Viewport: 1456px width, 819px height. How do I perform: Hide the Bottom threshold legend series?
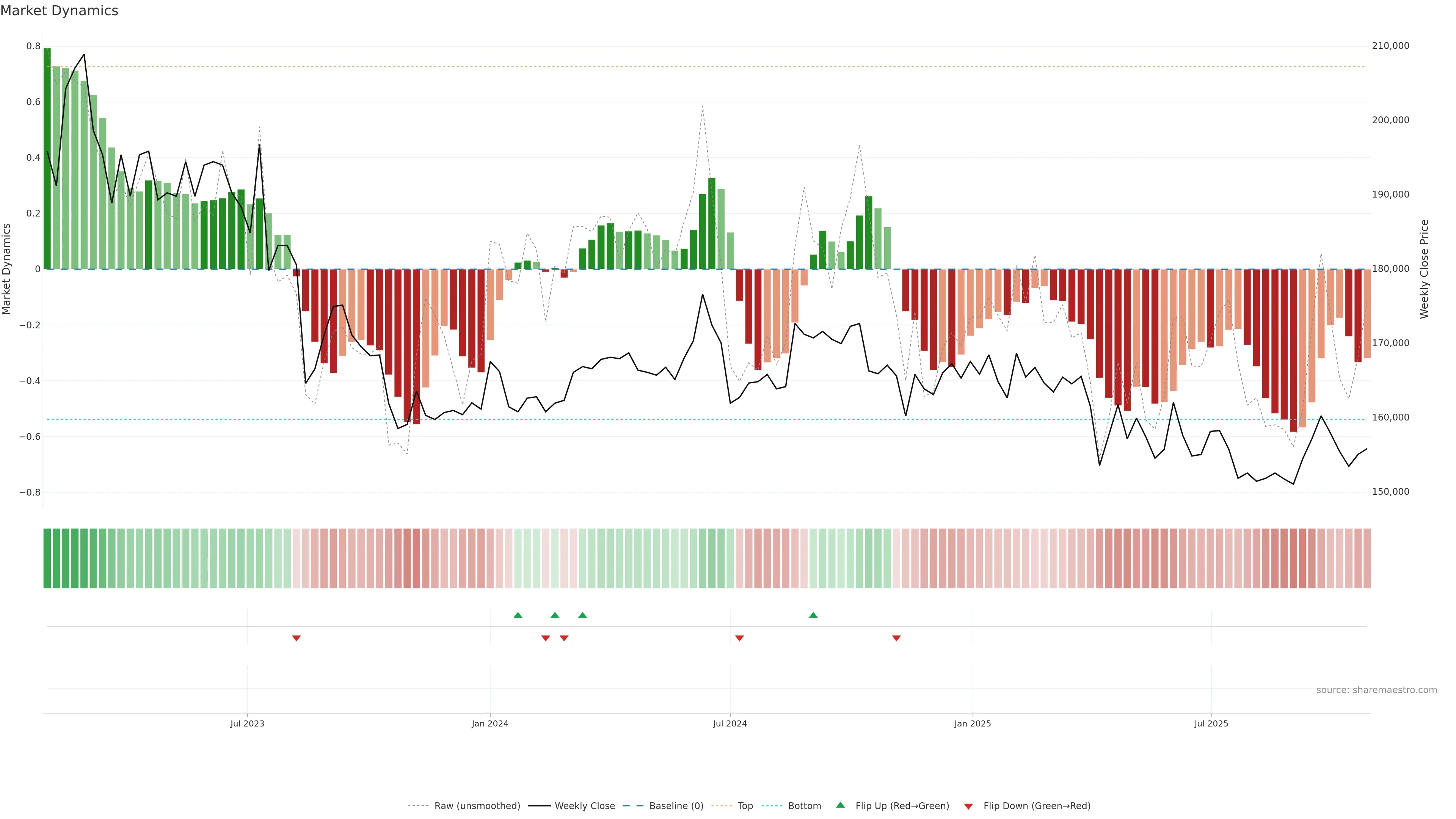click(804, 806)
